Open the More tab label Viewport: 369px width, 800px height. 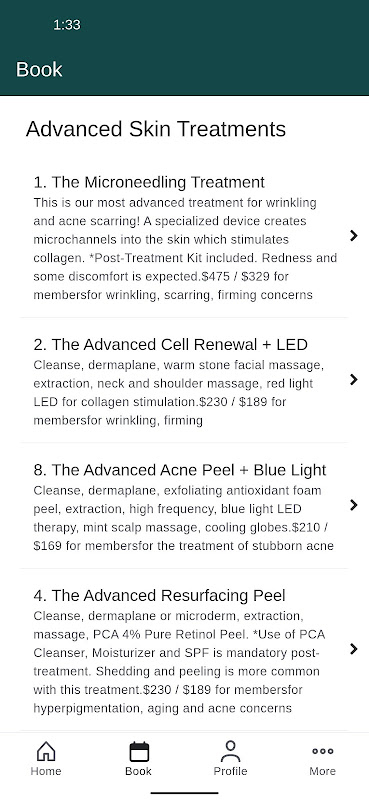click(323, 771)
